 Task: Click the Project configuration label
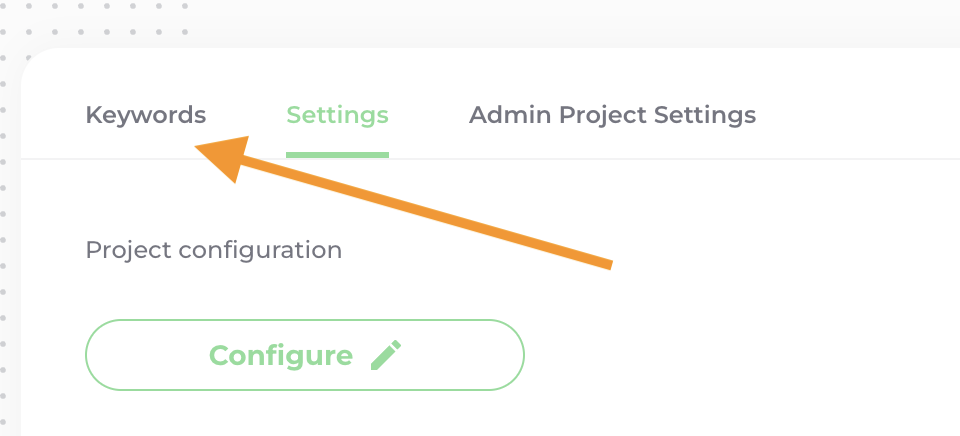click(214, 249)
